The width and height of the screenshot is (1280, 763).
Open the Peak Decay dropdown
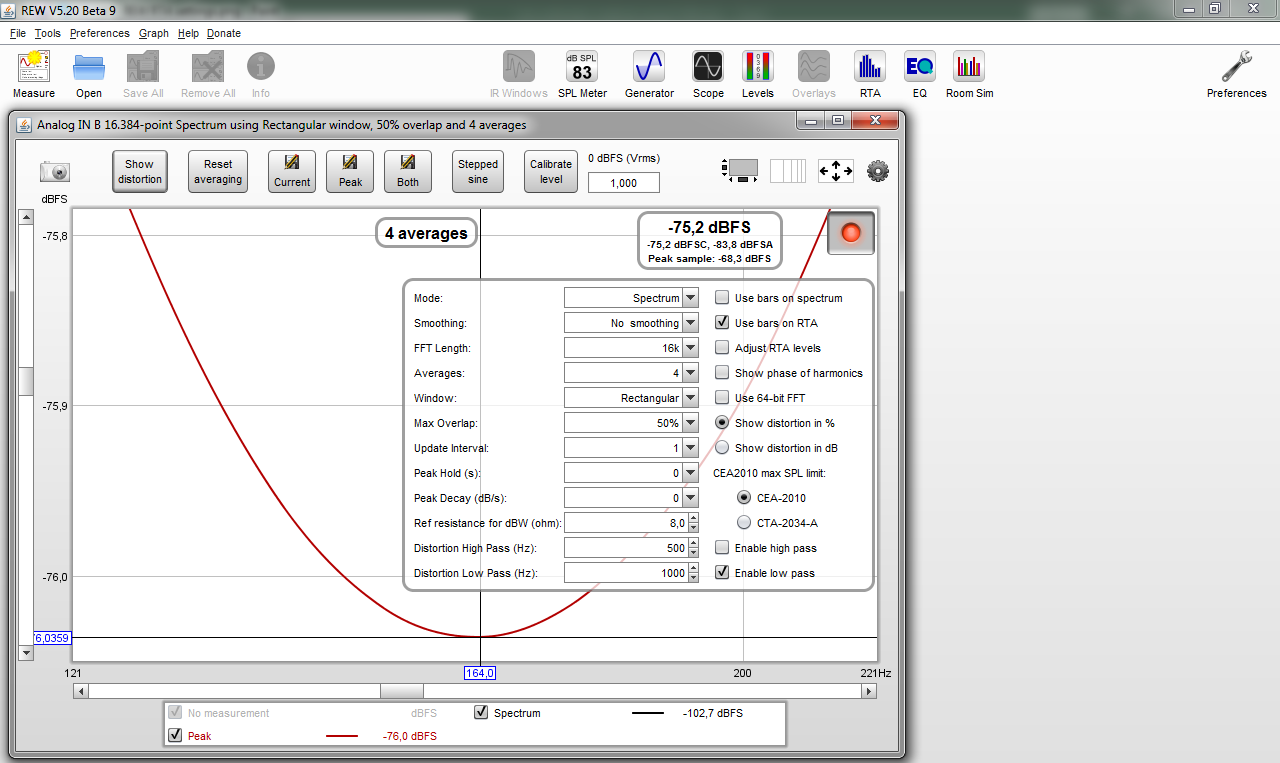[x=690, y=498]
